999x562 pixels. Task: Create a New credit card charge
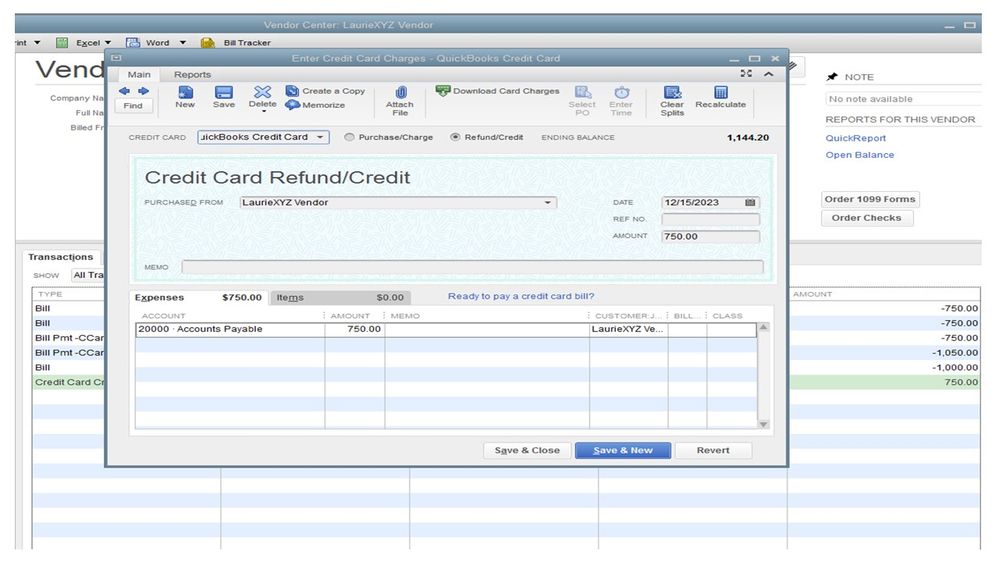click(x=185, y=97)
